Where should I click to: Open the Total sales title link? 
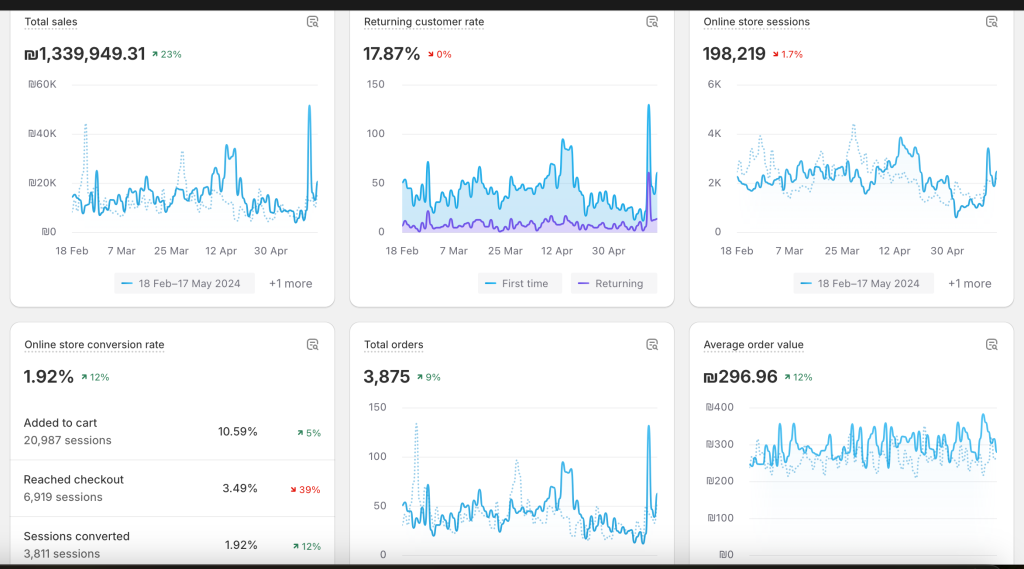coord(51,22)
